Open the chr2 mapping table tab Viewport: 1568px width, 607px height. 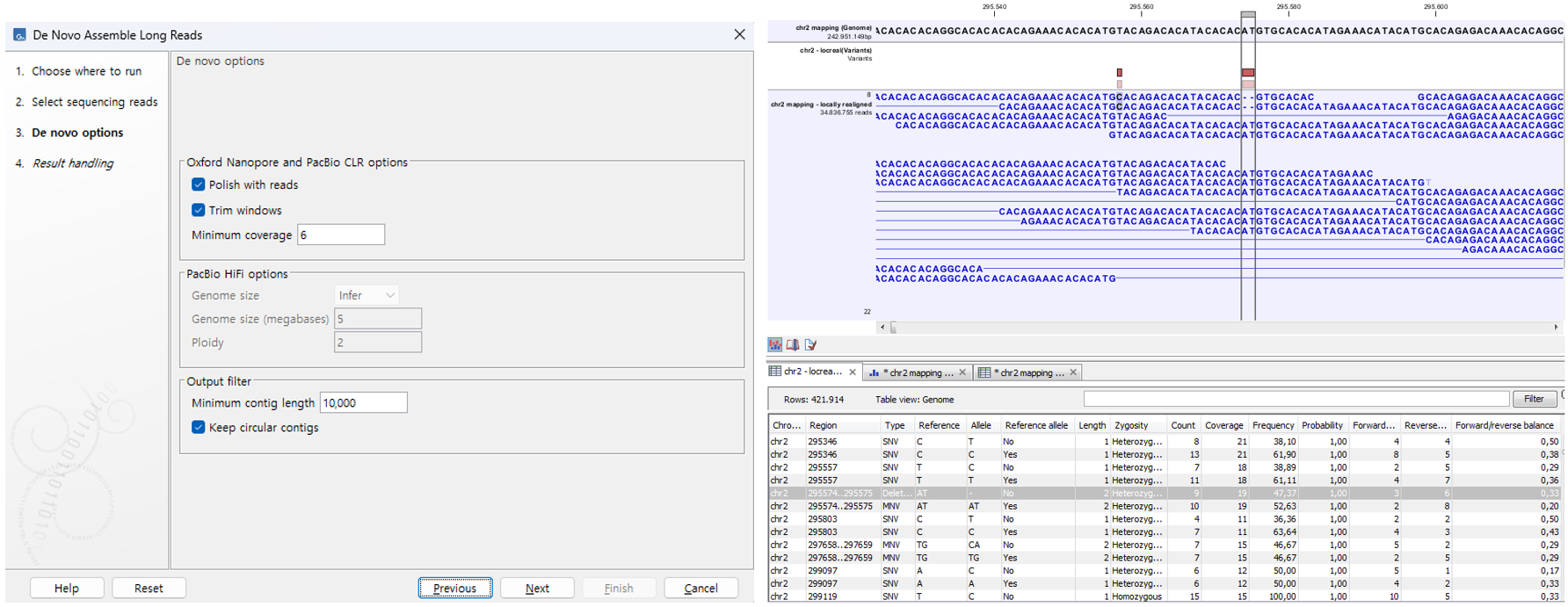tap(1027, 372)
